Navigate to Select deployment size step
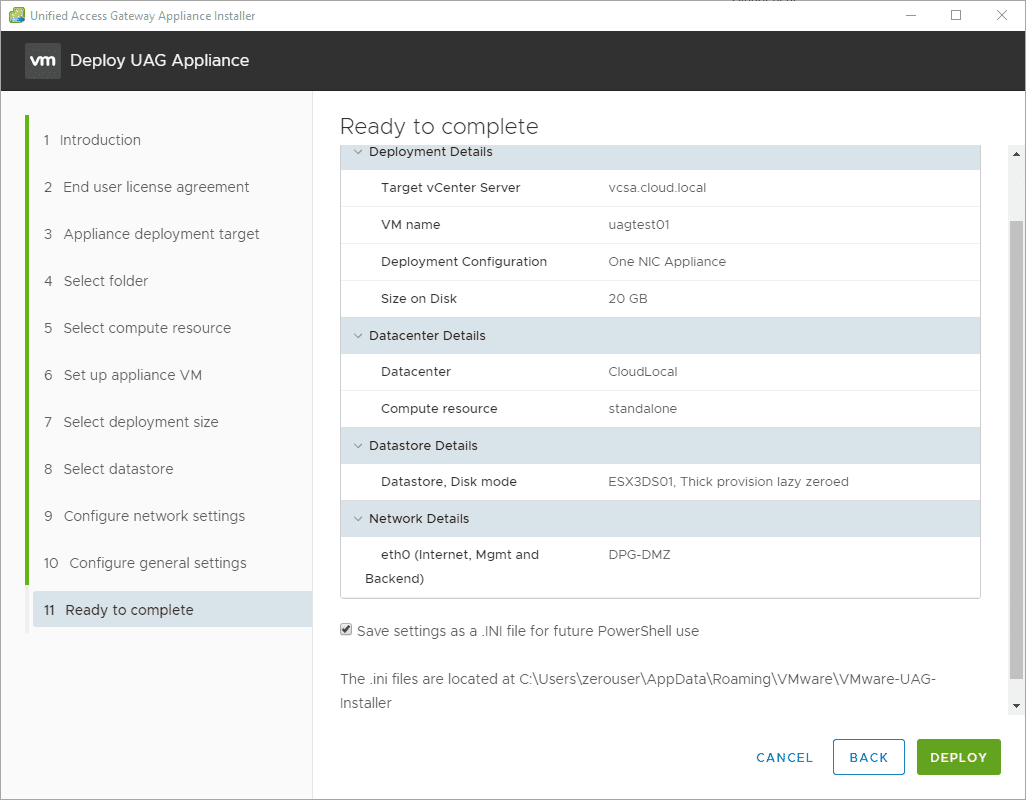Viewport: 1026px width, 800px height. pos(140,422)
